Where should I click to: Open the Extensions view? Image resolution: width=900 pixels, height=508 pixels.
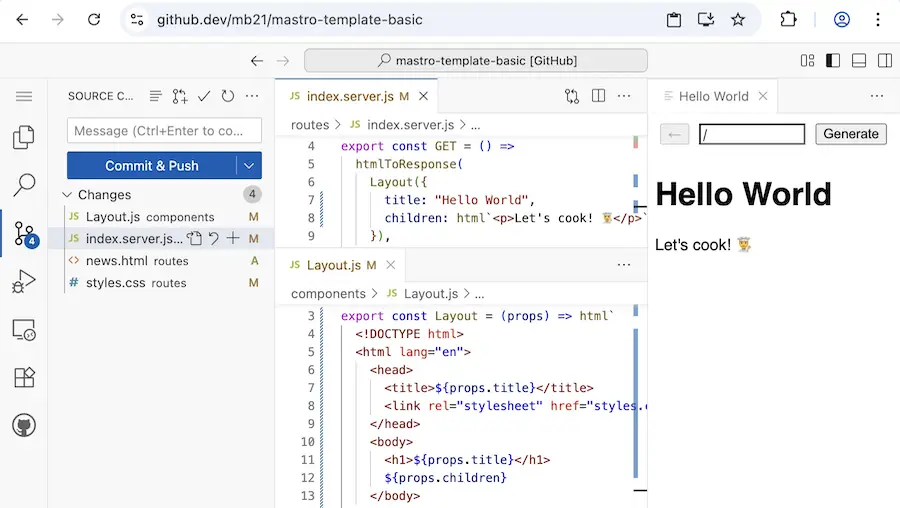pyautogui.click(x=24, y=378)
